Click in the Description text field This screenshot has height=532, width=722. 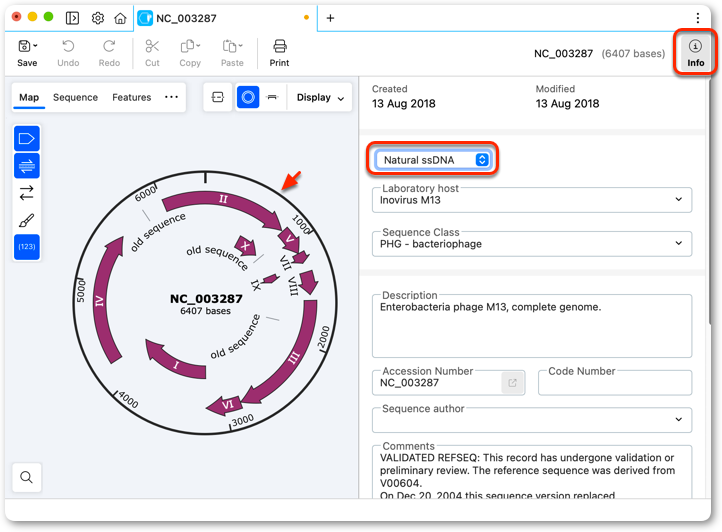(x=532, y=326)
